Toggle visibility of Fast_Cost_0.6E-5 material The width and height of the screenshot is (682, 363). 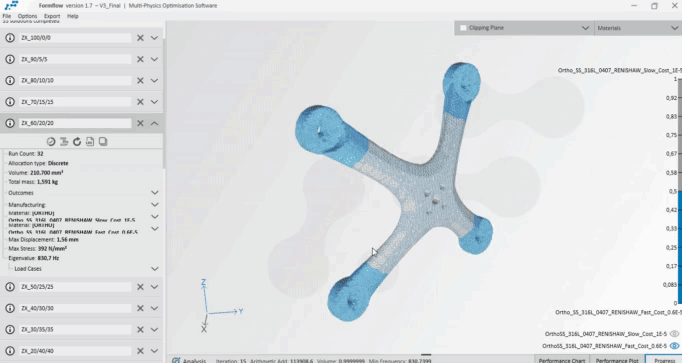(x=674, y=346)
